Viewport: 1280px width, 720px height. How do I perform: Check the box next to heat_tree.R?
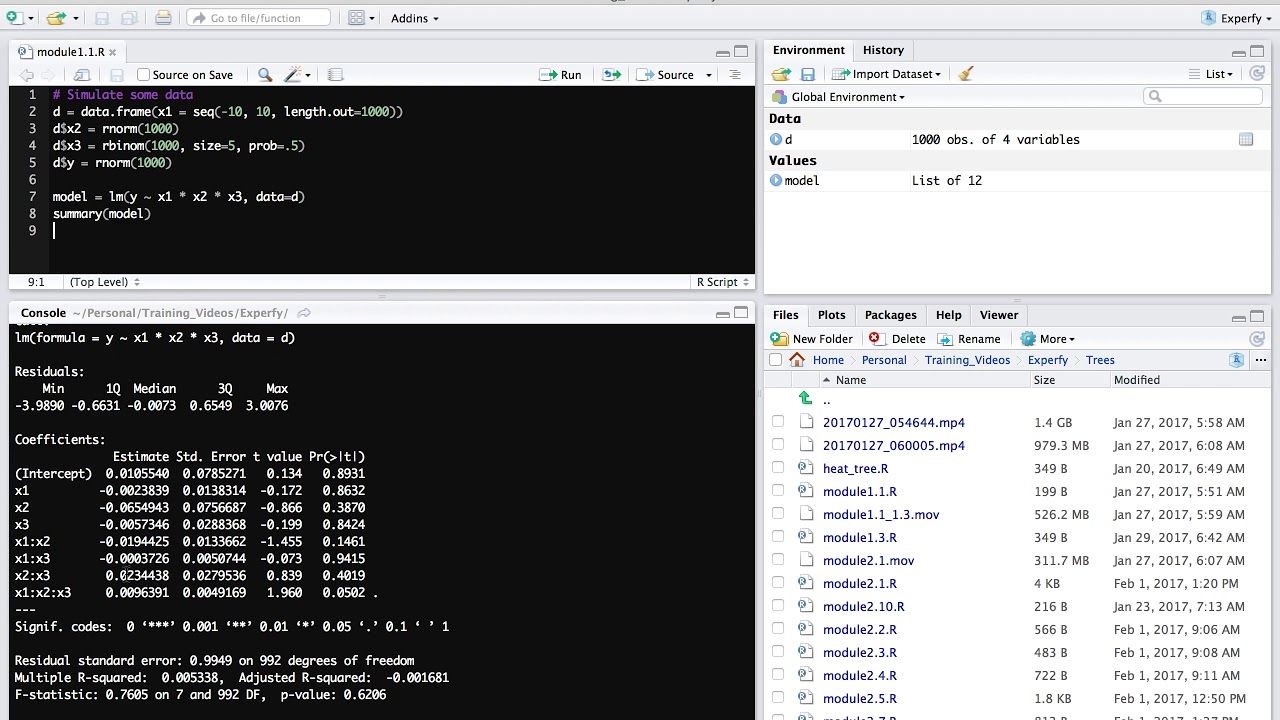click(x=778, y=468)
